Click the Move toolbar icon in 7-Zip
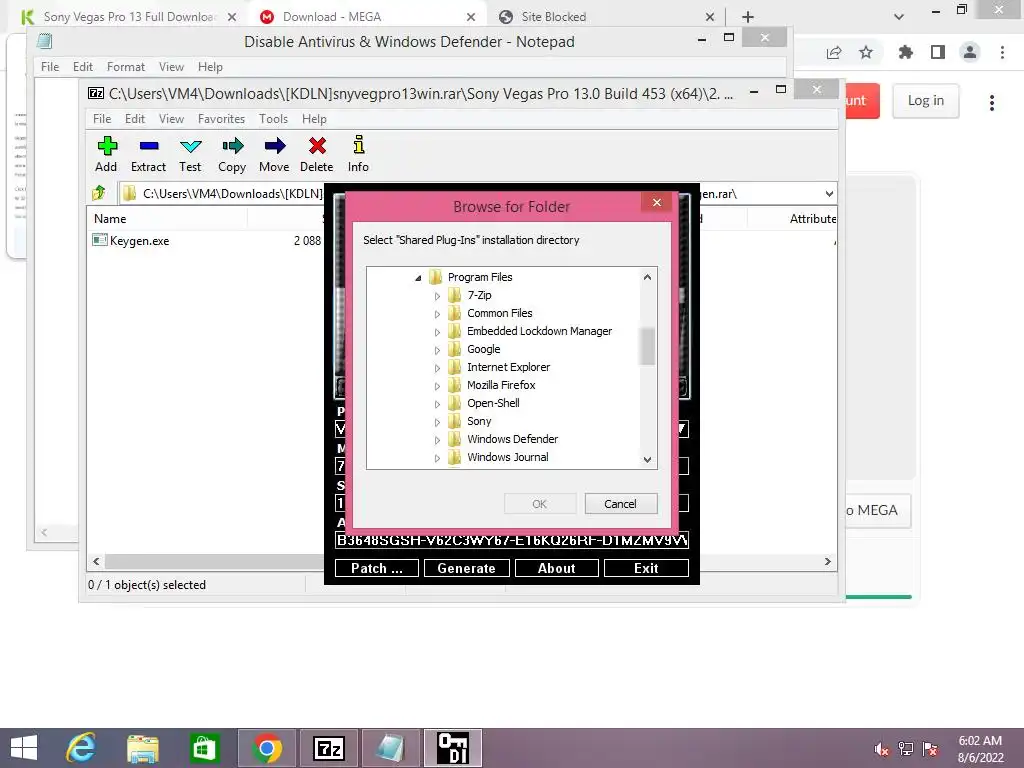 coord(274,154)
